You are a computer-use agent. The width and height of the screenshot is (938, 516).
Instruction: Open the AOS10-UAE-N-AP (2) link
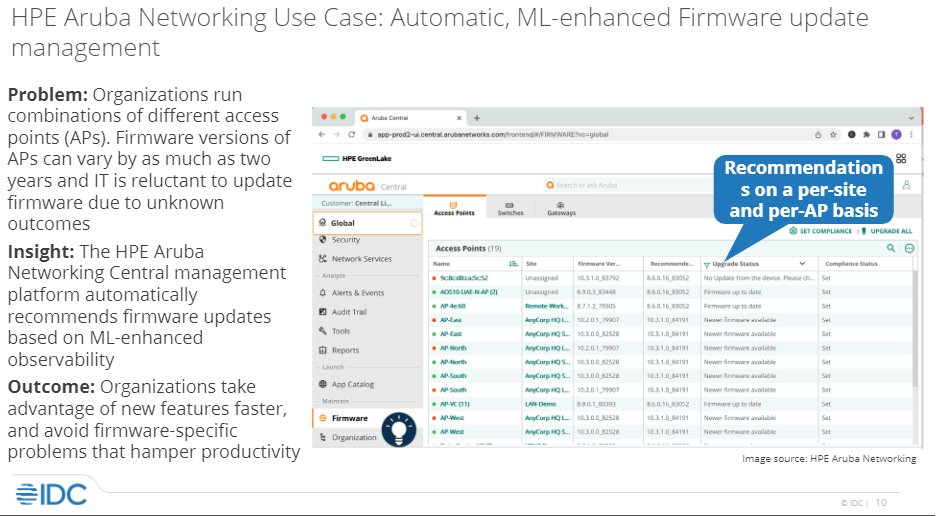pyautogui.click(x=468, y=292)
